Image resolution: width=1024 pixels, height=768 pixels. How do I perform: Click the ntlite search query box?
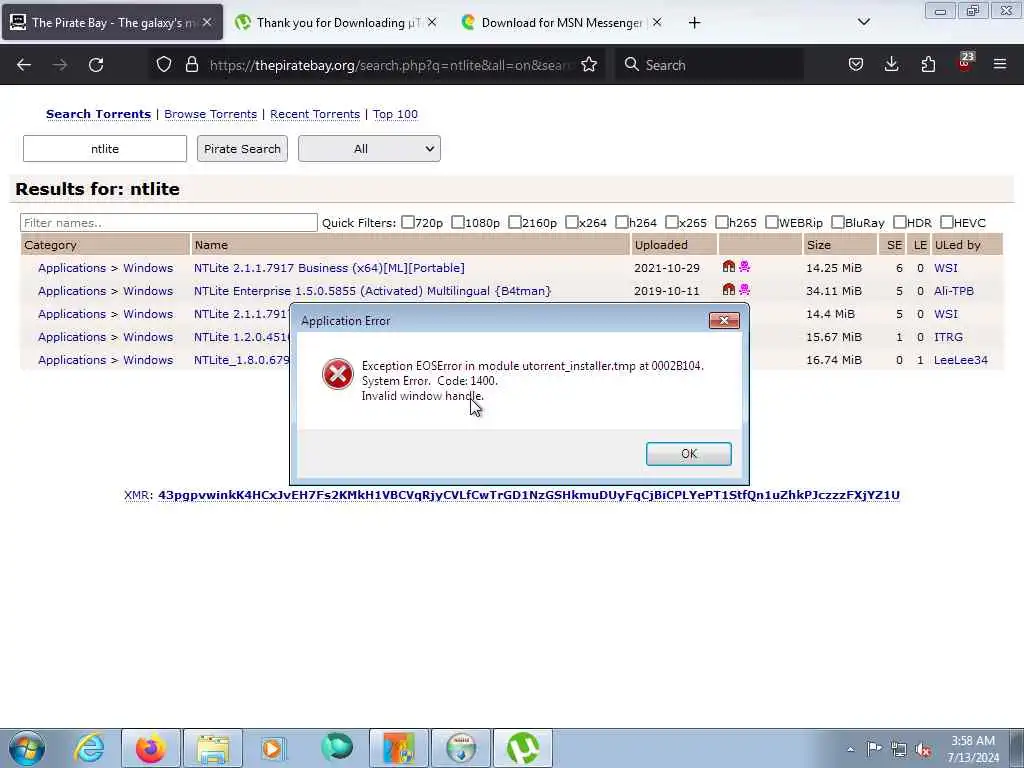coord(104,149)
